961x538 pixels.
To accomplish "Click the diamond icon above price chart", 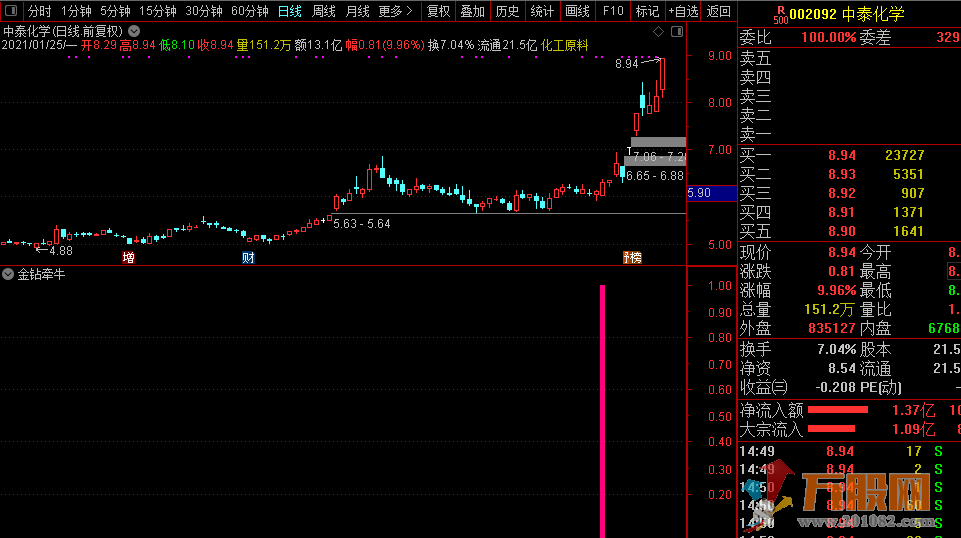I will click(656, 32).
